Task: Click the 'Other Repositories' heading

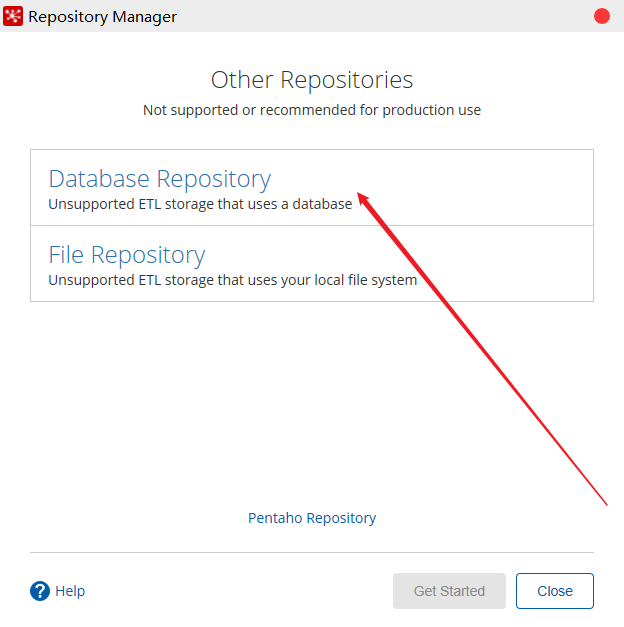Action: coord(312,80)
